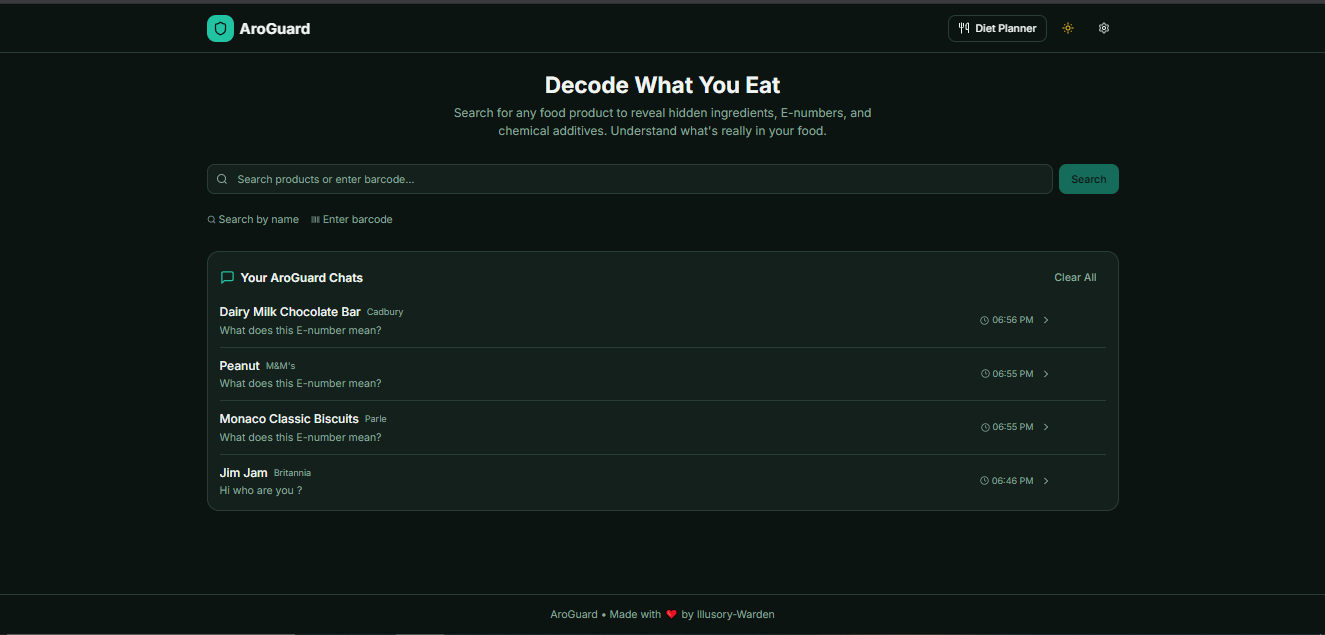The image size is (1325, 635).
Task: Select the Search by name mode
Action: [x=253, y=219]
